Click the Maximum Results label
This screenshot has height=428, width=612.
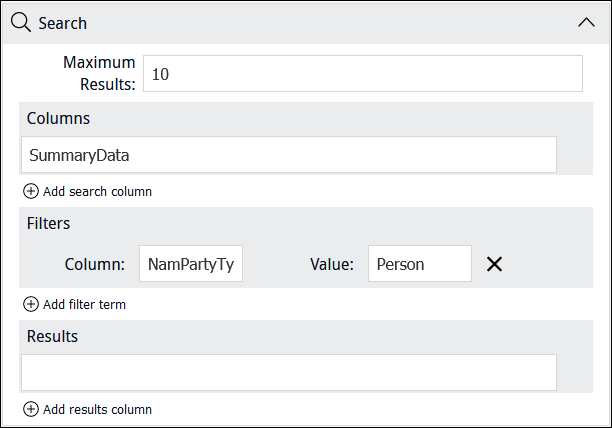pos(99,73)
